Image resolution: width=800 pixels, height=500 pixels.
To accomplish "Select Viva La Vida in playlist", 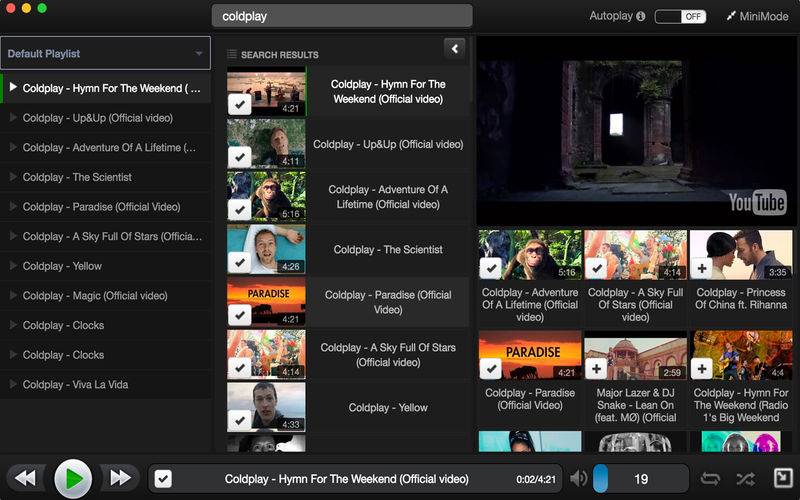I will pos(106,384).
